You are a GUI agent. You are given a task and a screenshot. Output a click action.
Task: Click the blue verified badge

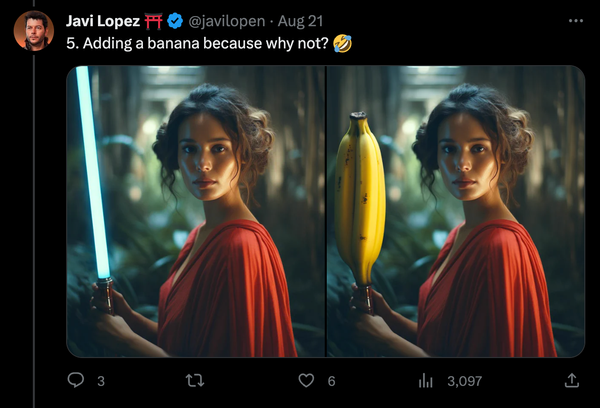tap(174, 21)
